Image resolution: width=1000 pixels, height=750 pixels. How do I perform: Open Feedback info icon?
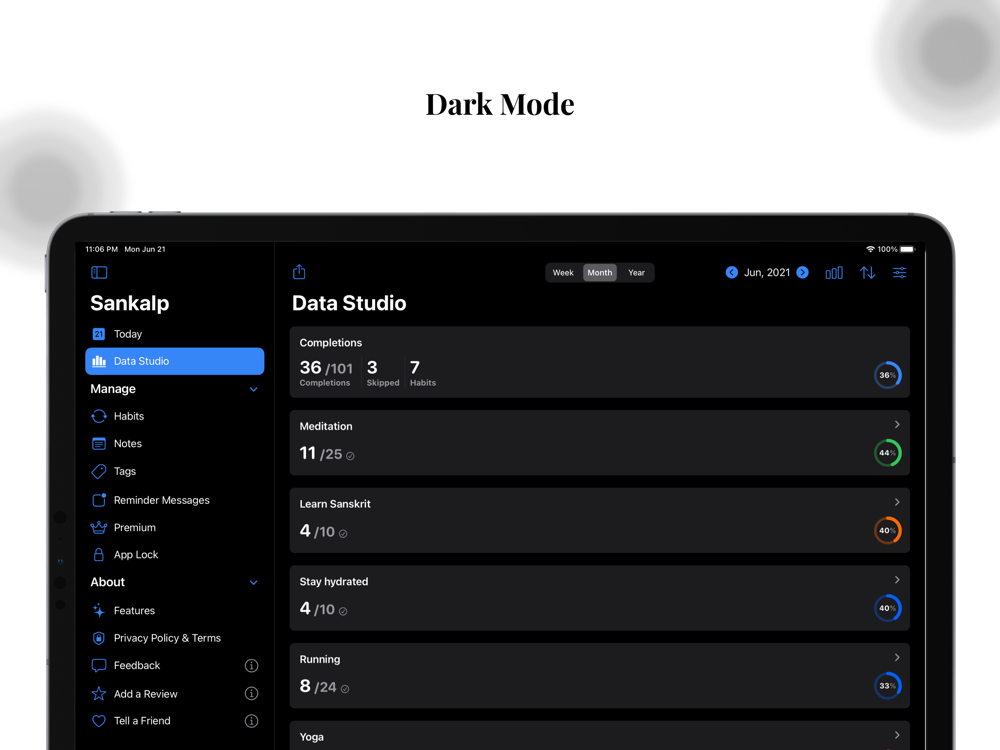coord(251,666)
